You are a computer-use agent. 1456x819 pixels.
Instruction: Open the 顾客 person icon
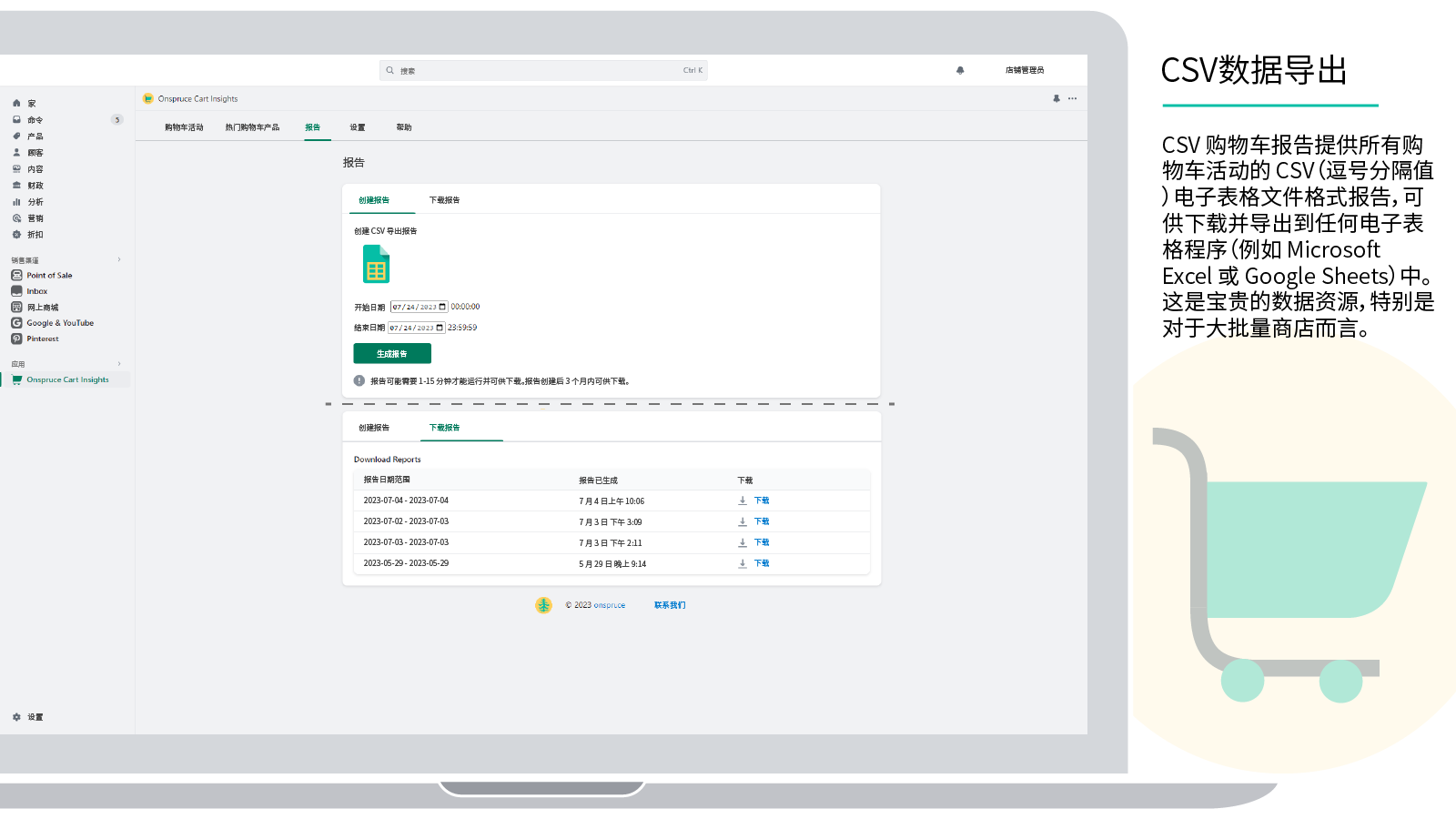click(x=16, y=153)
